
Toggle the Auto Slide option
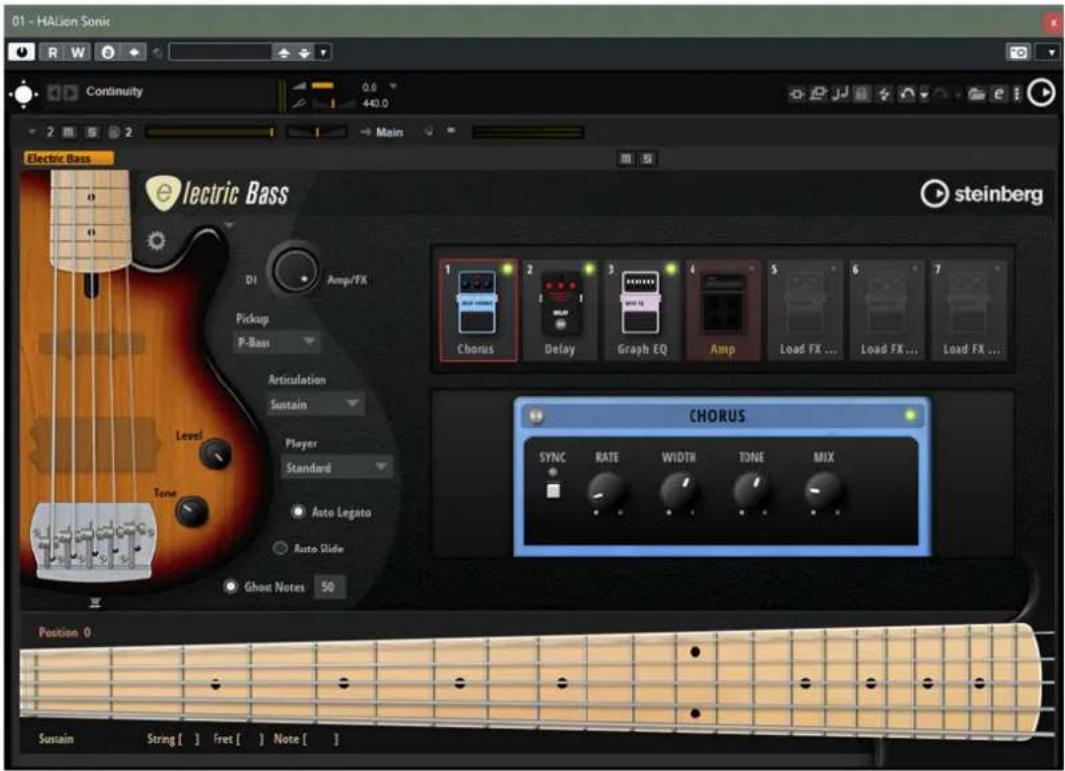(280, 548)
